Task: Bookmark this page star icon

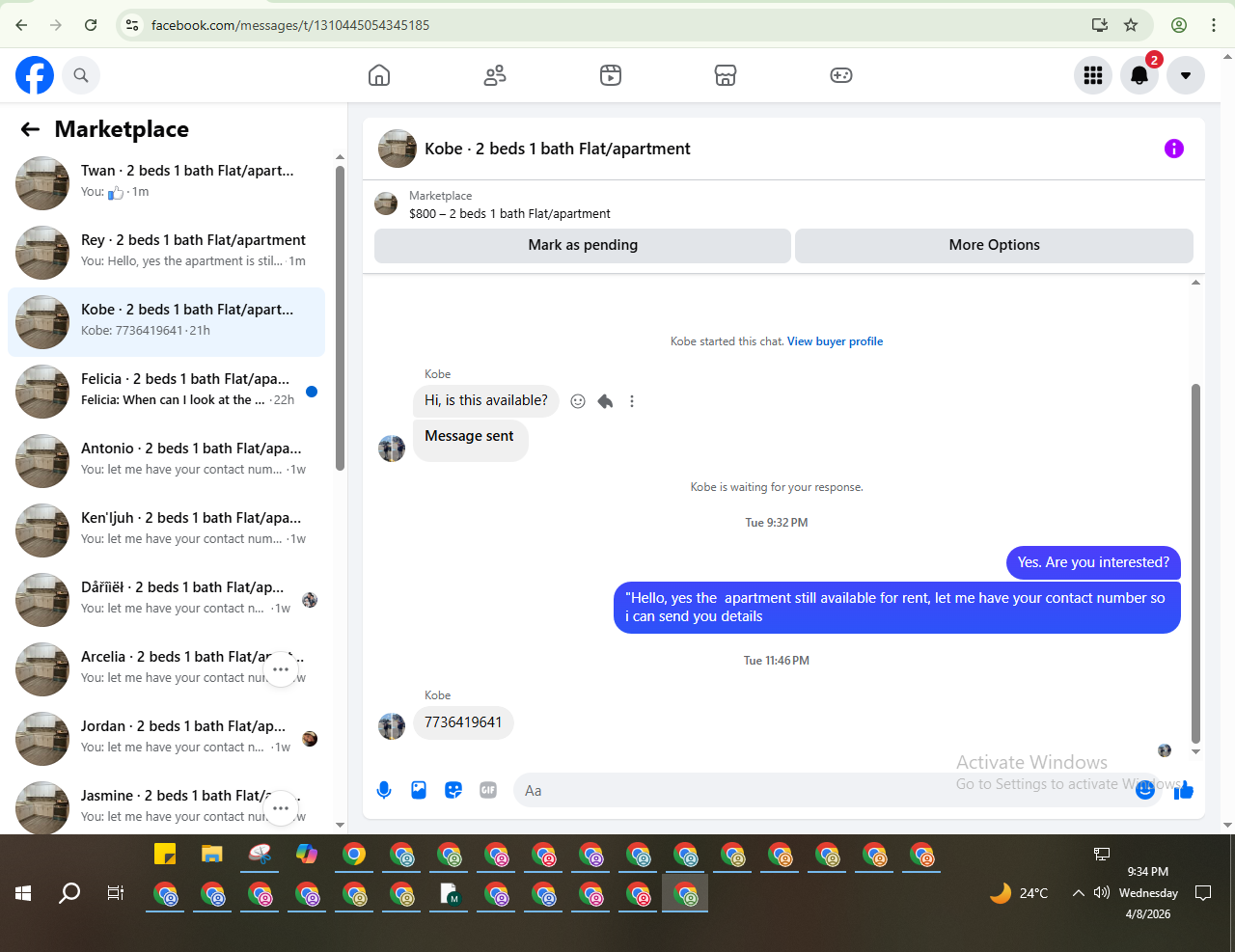Action: (x=1131, y=25)
